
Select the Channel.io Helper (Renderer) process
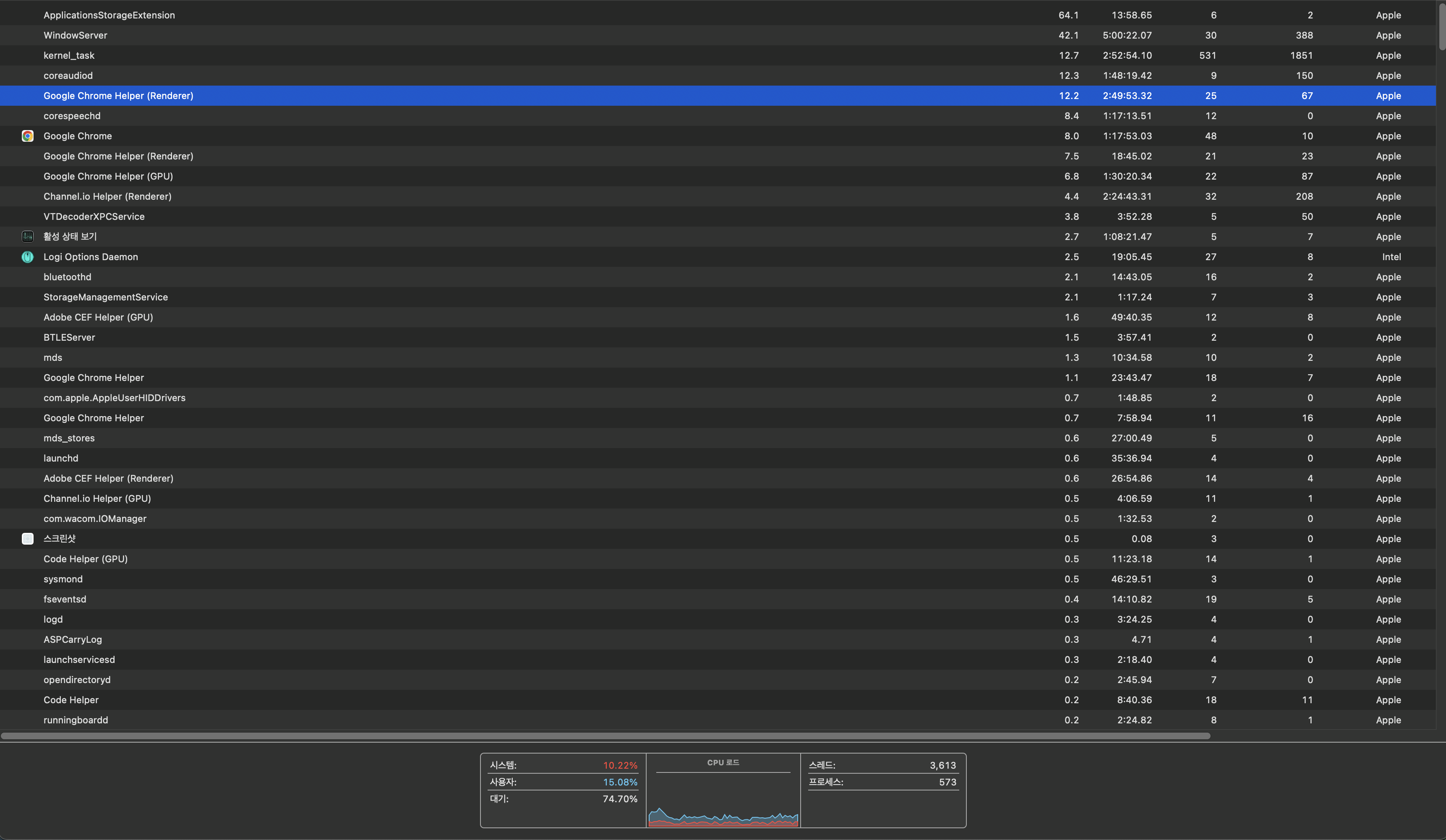point(718,196)
